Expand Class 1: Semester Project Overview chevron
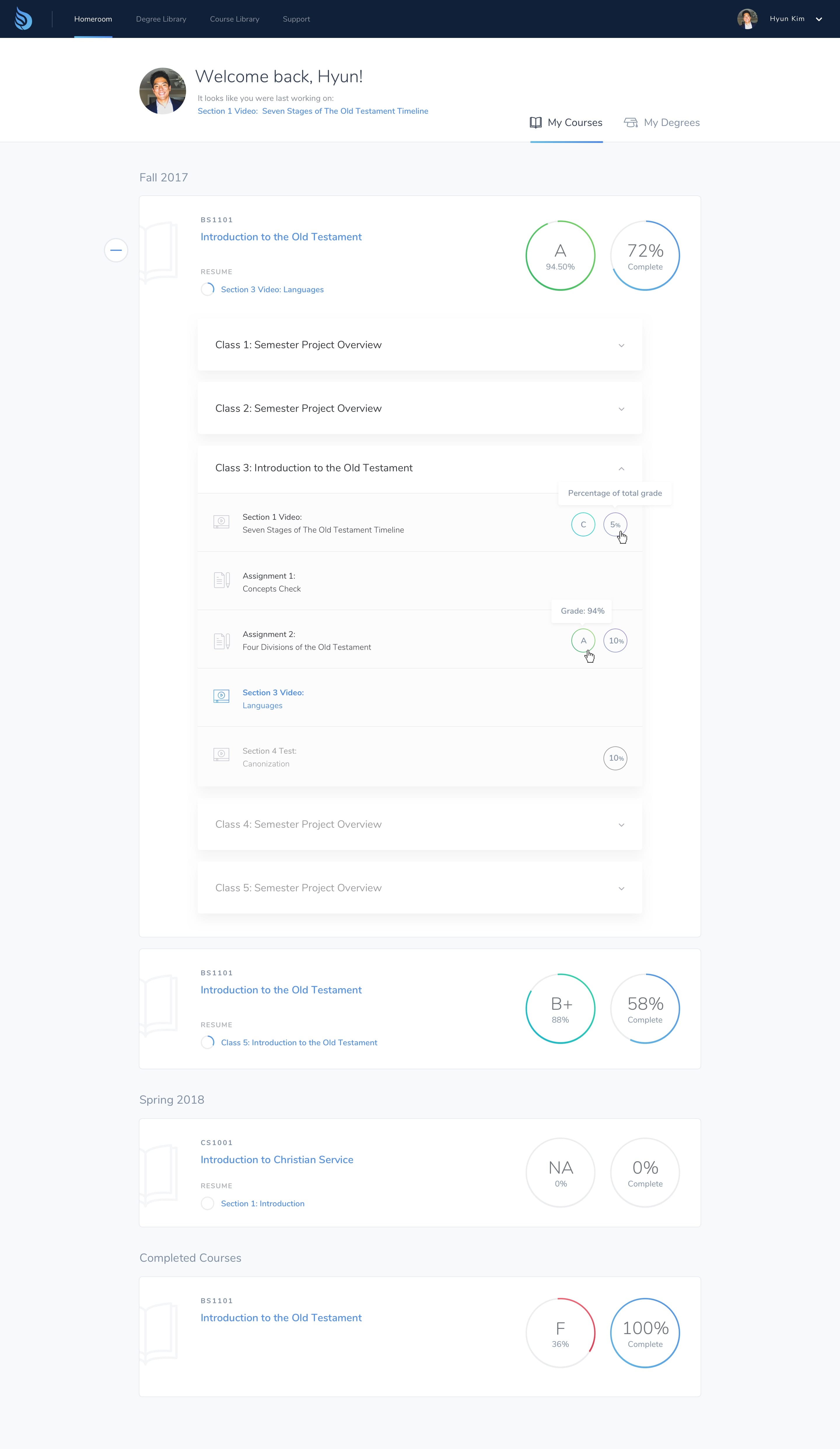 622,346
